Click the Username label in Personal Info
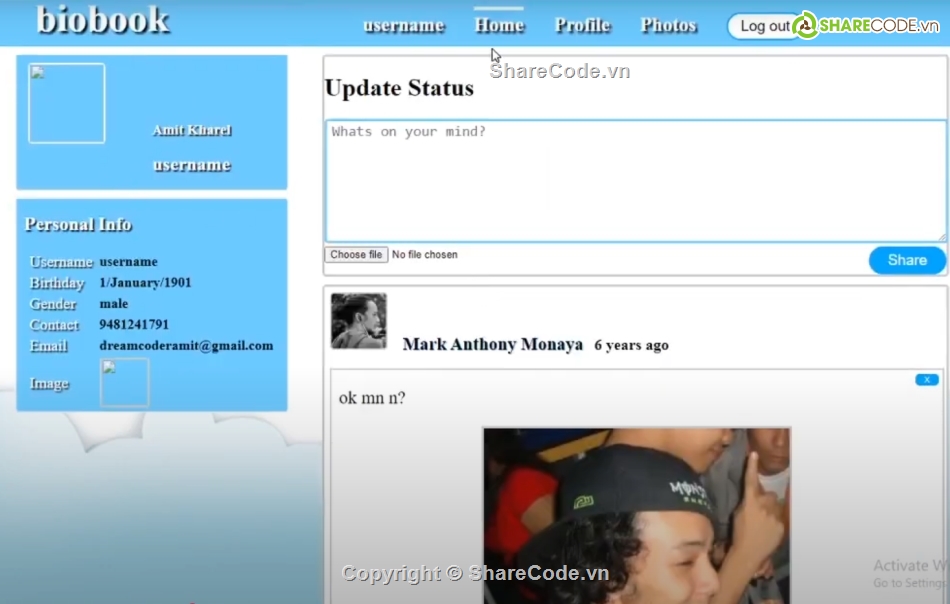The image size is (950, 604). coord(61,262)
